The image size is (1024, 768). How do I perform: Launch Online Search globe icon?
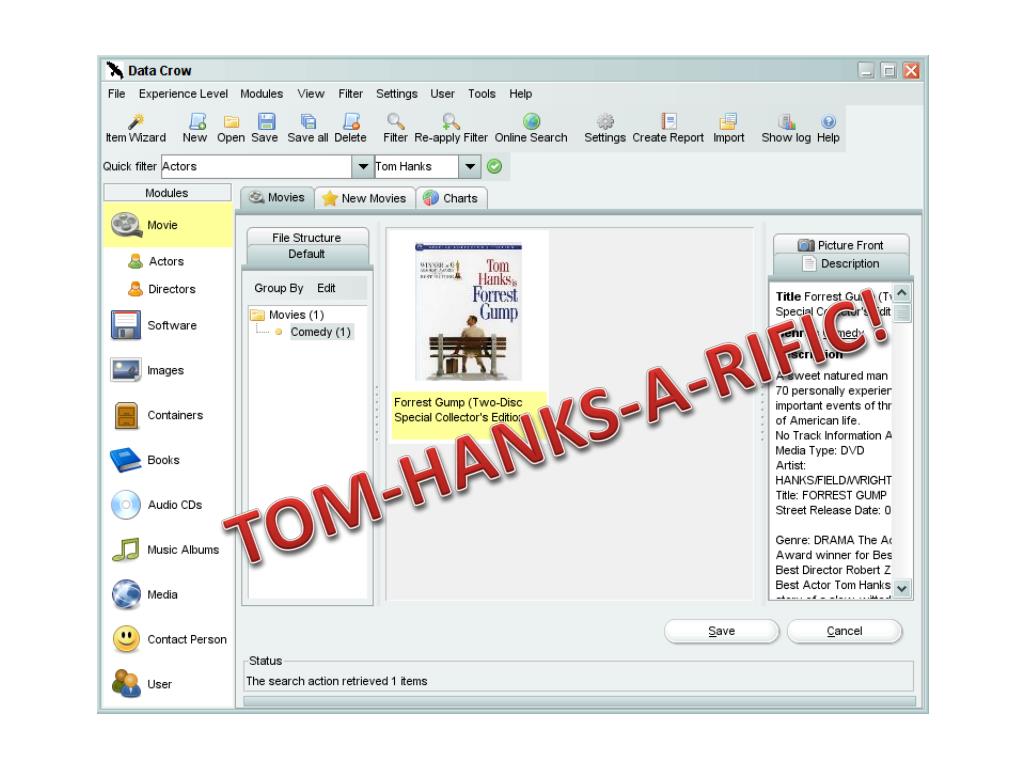[x=531, y=128]
